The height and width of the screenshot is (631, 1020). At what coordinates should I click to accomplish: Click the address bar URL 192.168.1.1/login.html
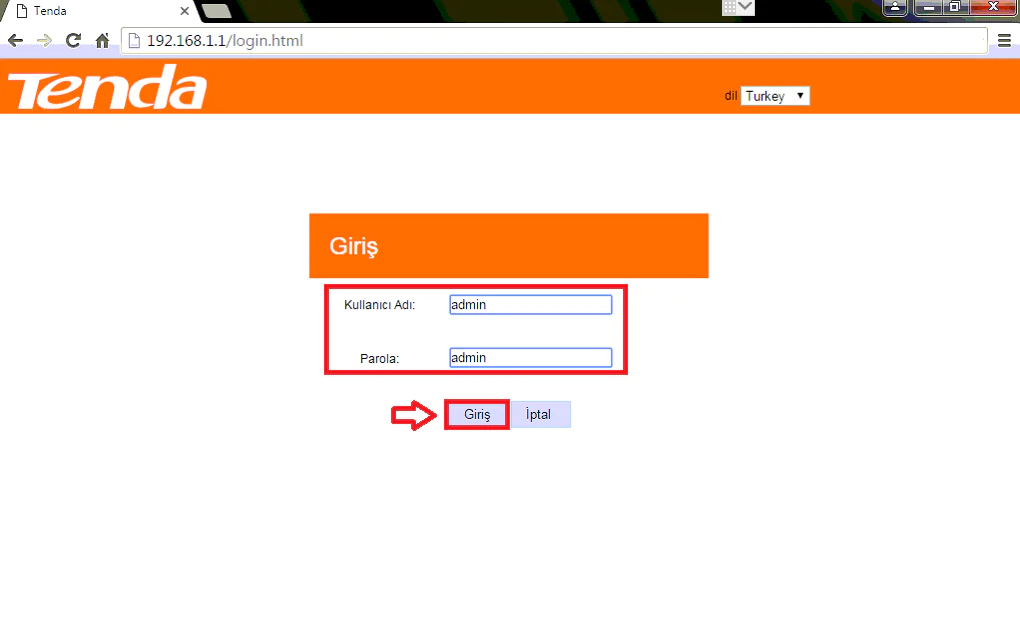click(x=224, y=41)
